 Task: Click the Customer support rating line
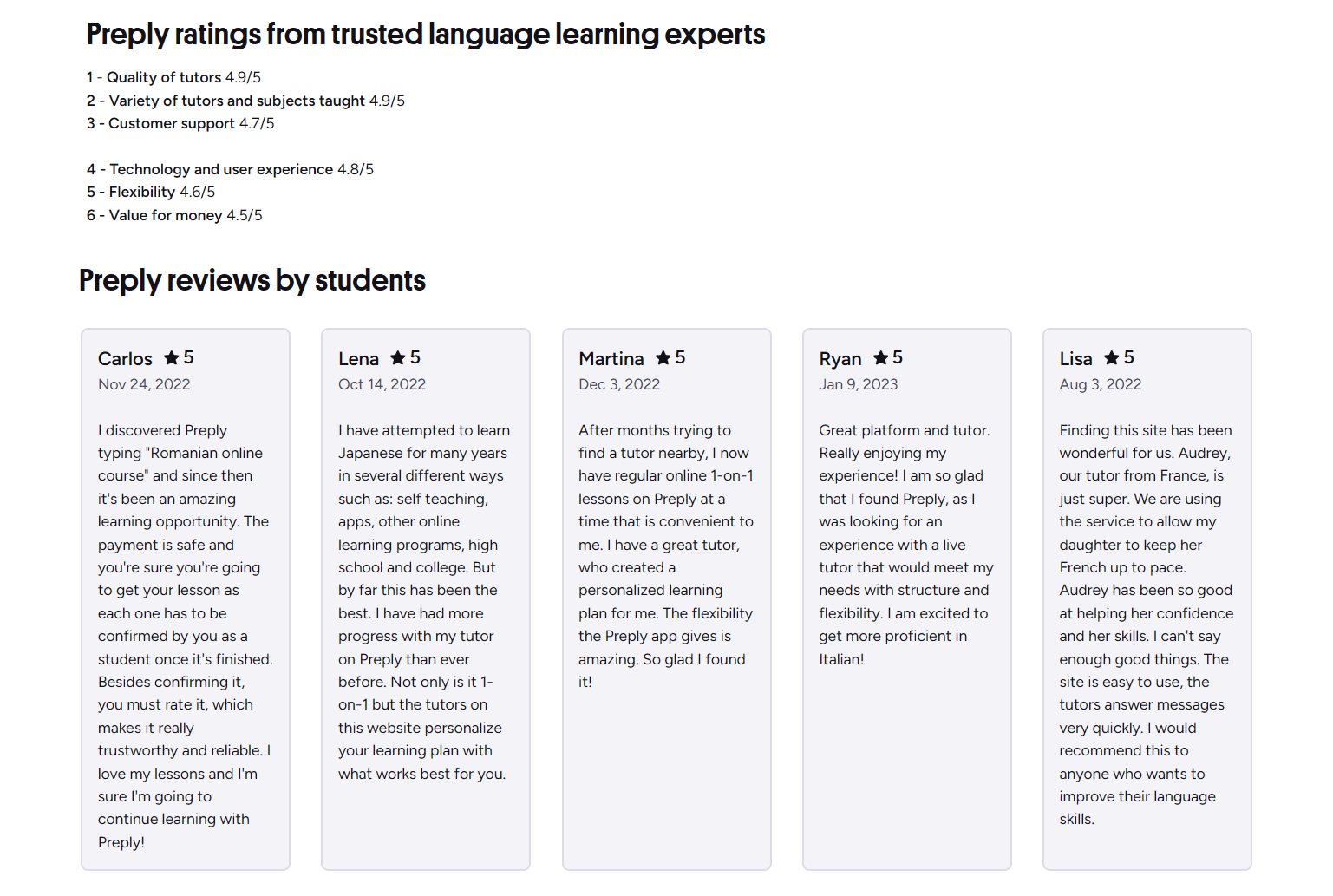point(180,123)
